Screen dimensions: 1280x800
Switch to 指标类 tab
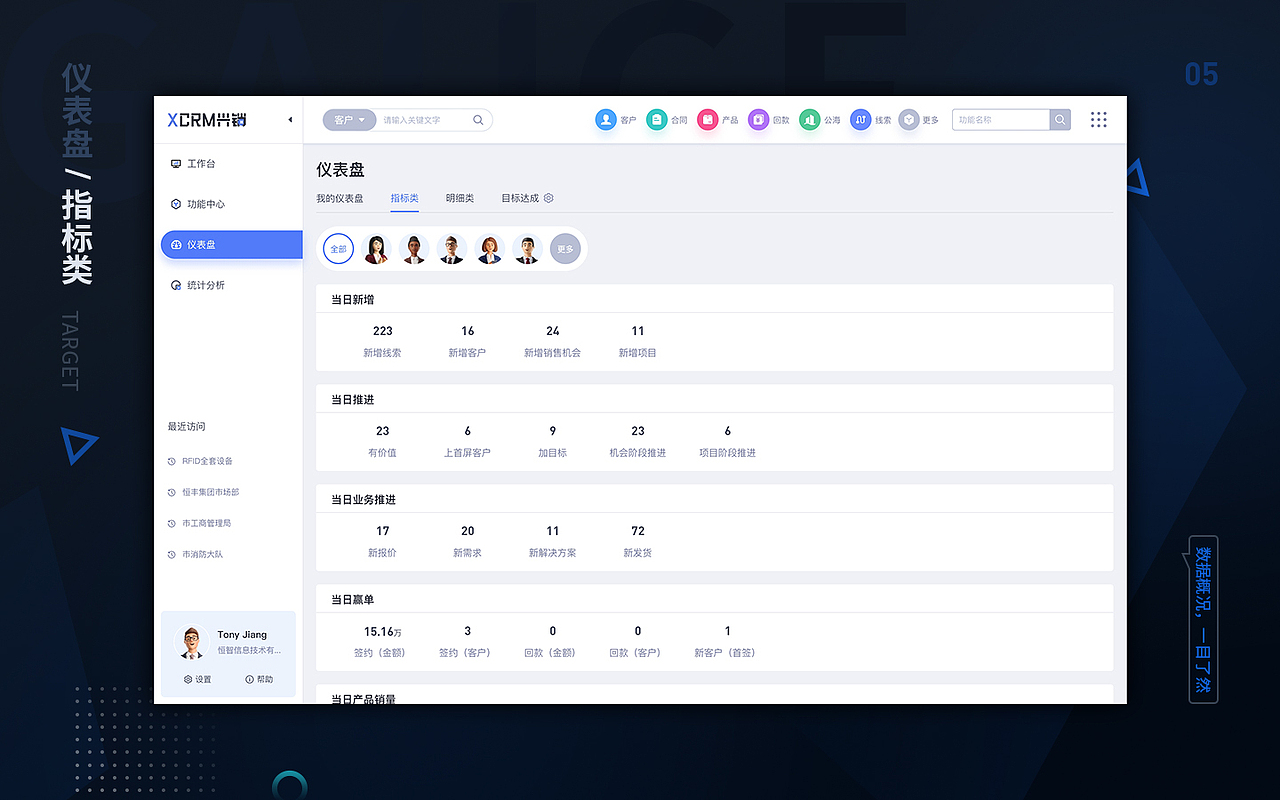click(405, 198)
